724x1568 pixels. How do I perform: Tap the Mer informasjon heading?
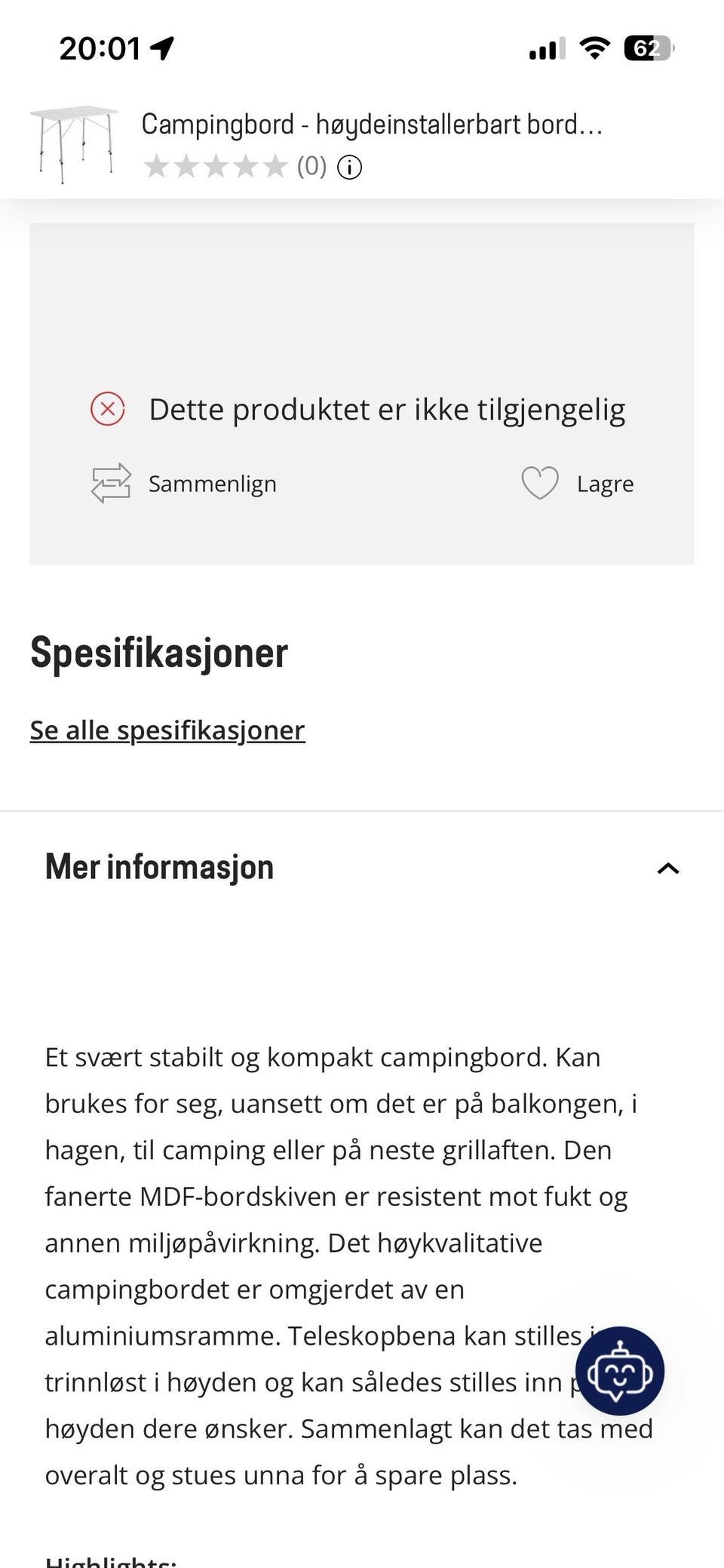[x=159, y=866]
